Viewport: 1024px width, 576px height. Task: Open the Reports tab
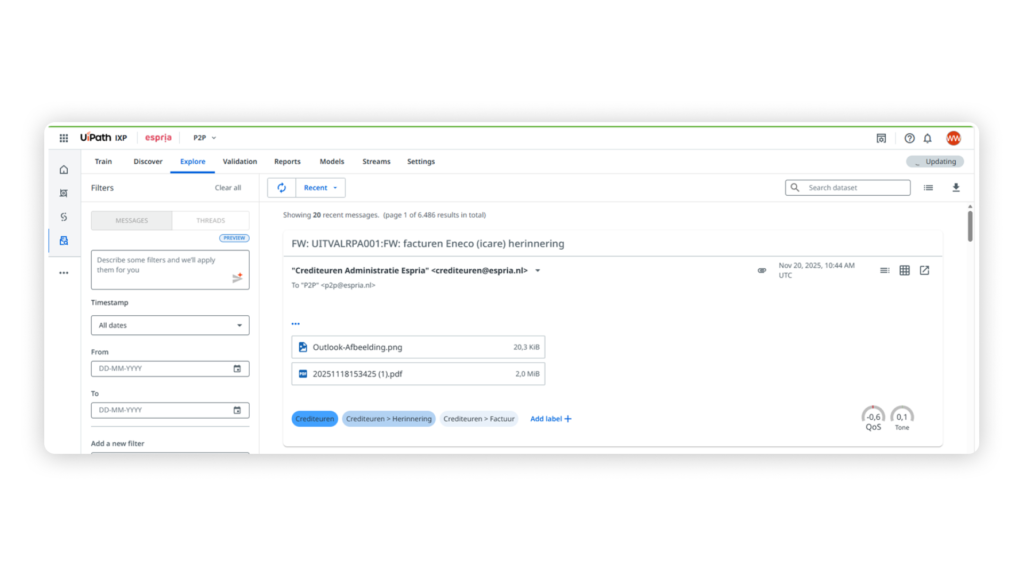[287, 161]
